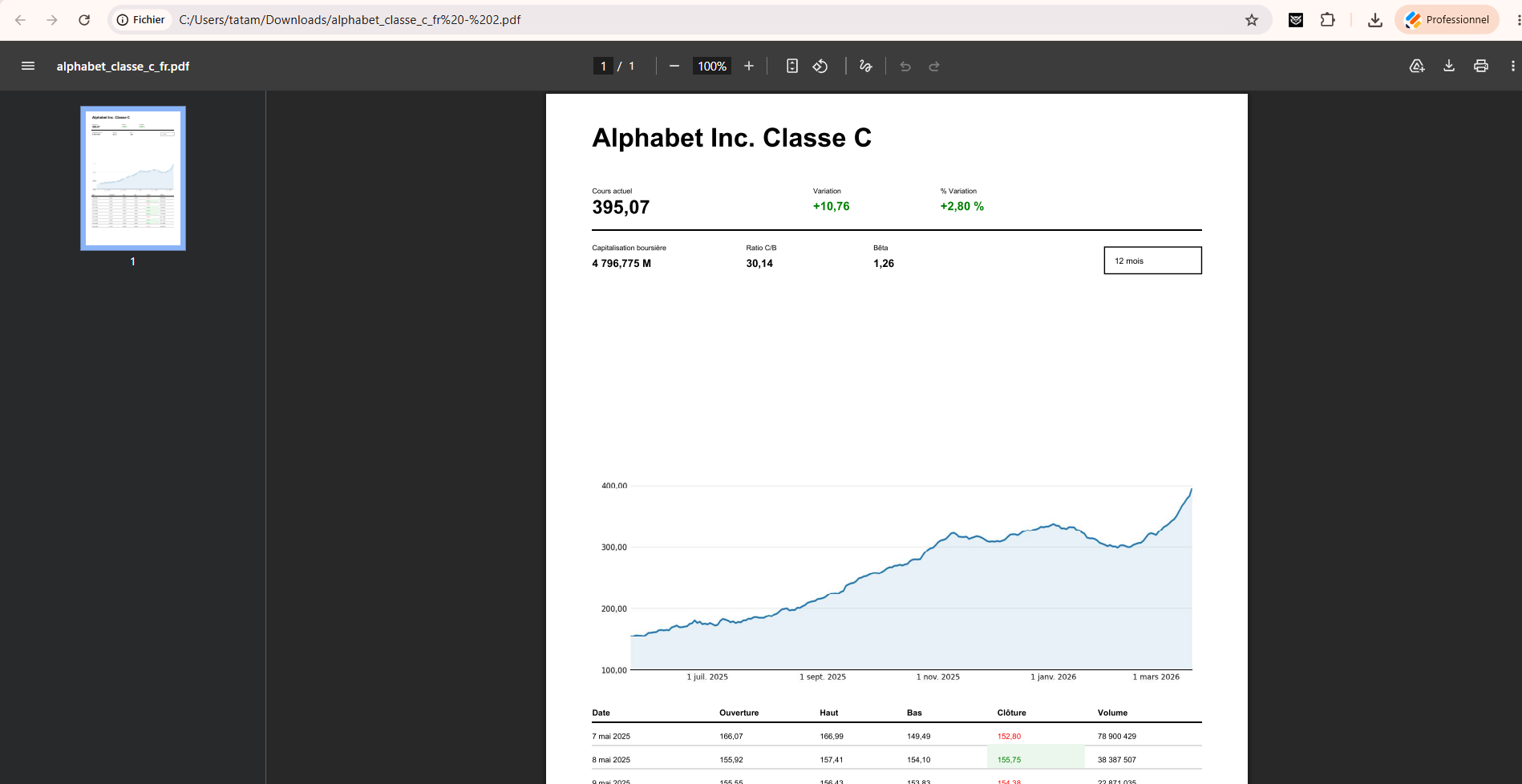This screenshot has width=1522, height=784.
Task: Save the PDF to Google Drive
Action: [1417, 66]
